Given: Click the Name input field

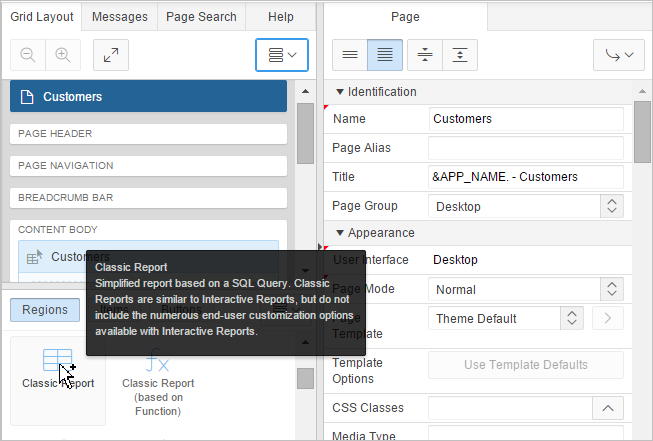Looking at the screenshot, I should point(526,119).
